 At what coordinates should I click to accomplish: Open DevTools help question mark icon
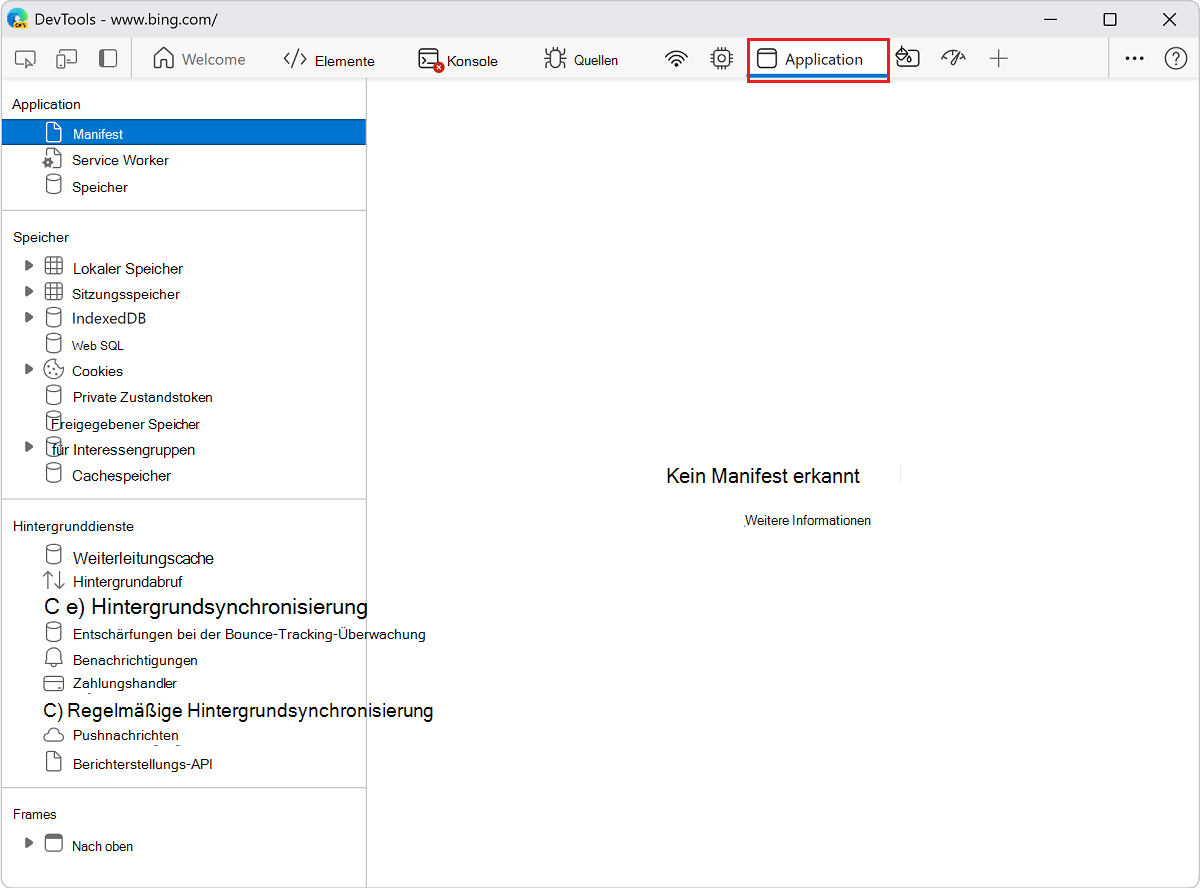1176,59
